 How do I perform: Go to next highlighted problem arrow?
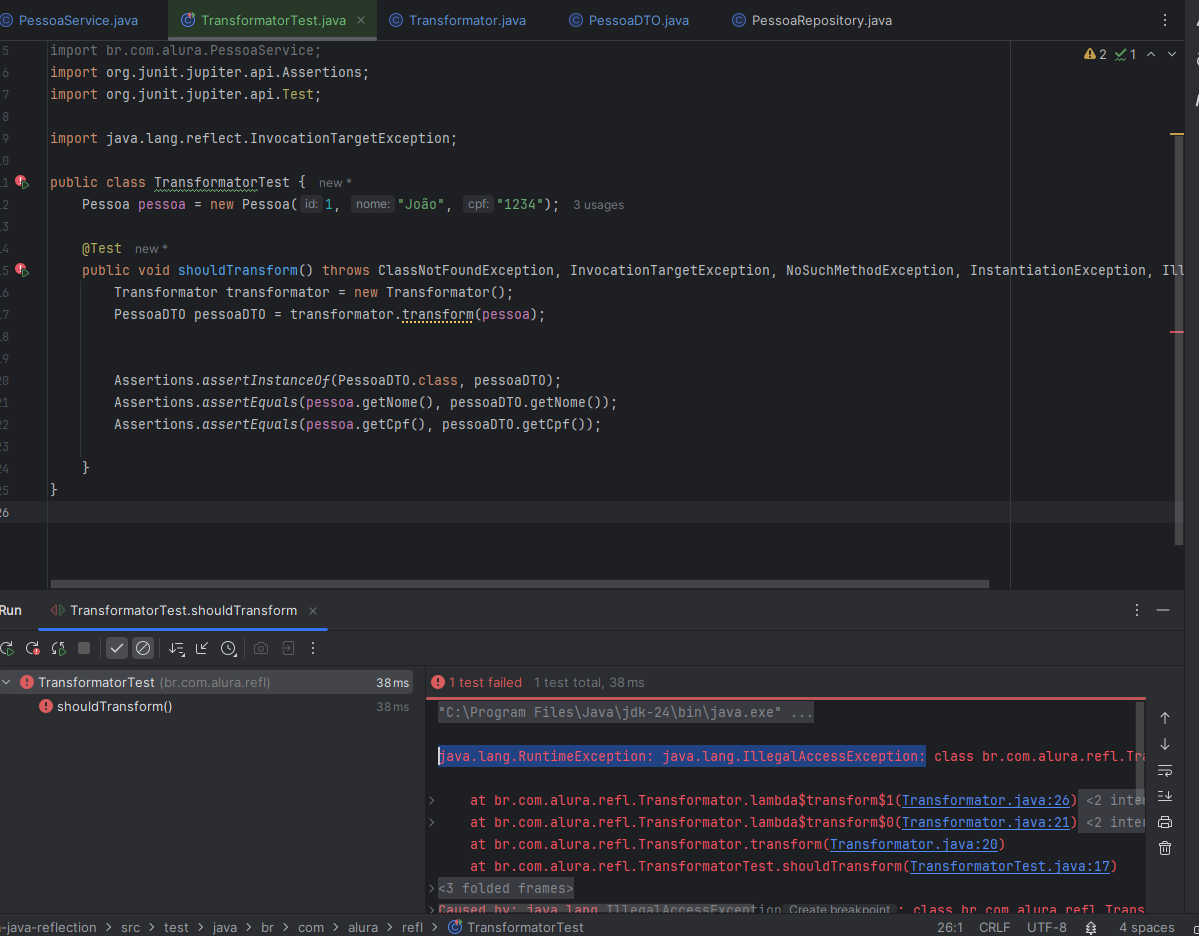pyautogui.click(x=1171, y=54)
